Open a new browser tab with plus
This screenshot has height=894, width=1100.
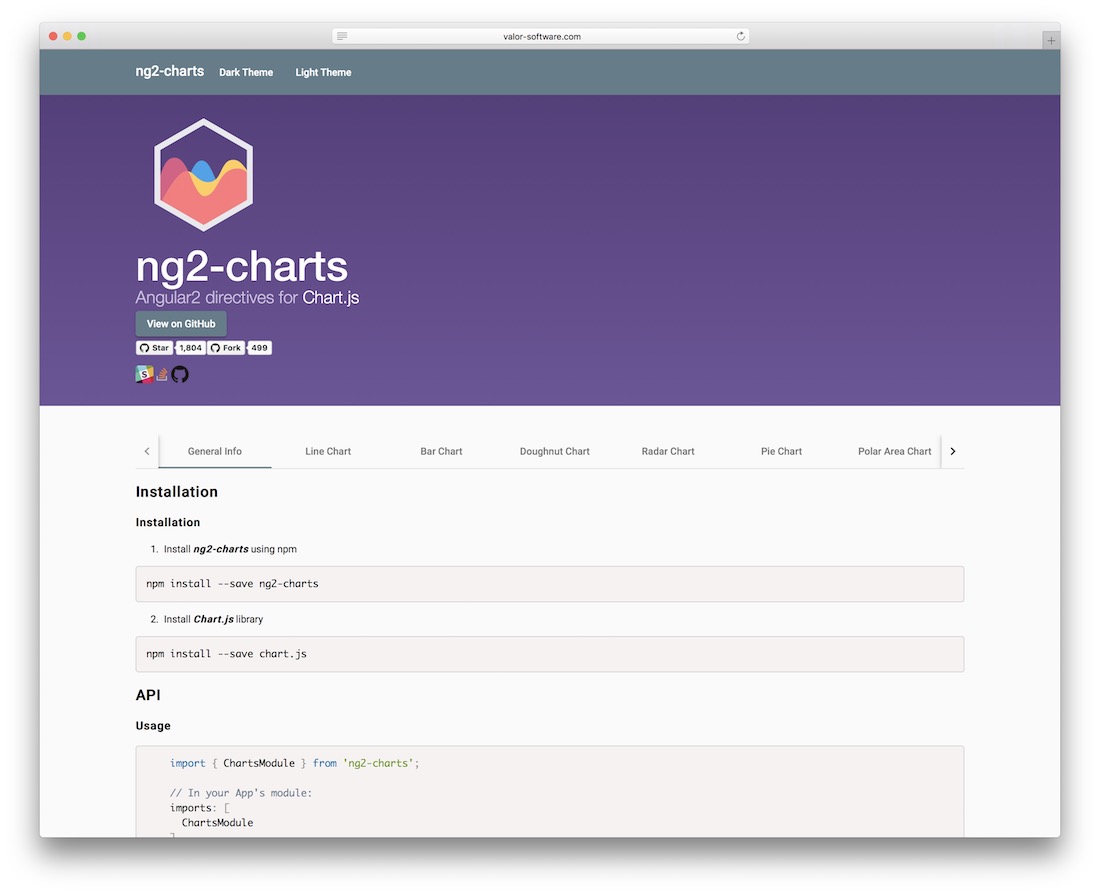1051,41
